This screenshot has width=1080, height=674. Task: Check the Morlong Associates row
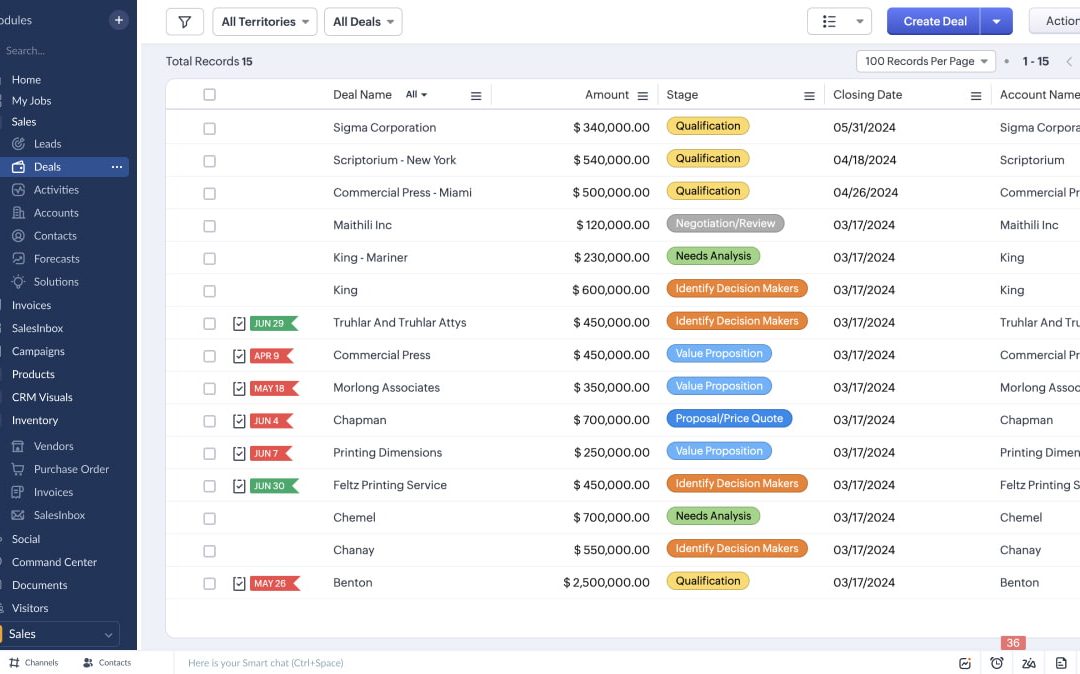[209, 388]
